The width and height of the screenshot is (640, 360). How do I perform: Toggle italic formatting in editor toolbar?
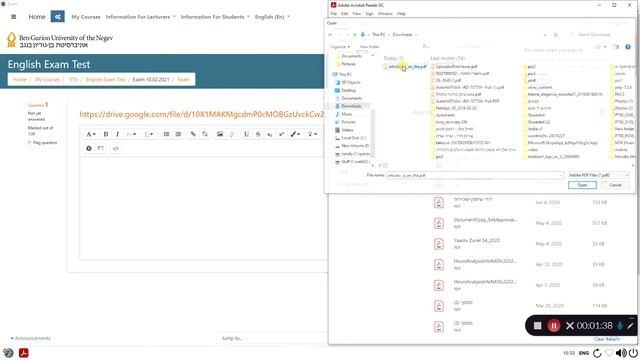(x=118, y=134)
